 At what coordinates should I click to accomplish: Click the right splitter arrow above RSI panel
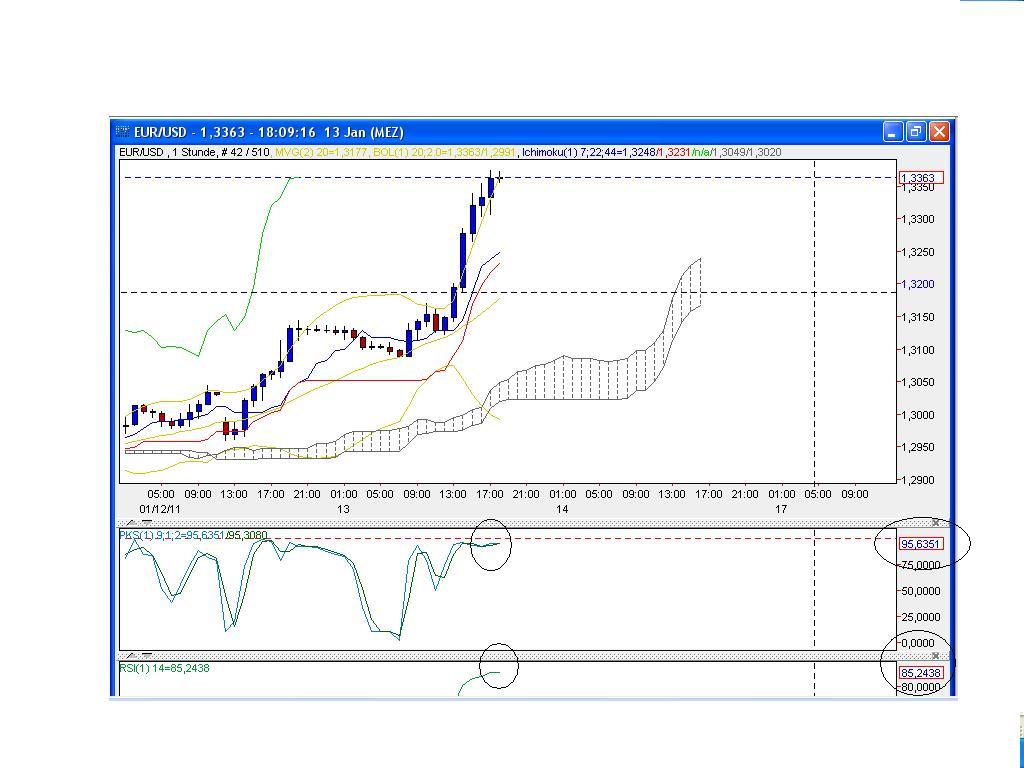[146, 655]
